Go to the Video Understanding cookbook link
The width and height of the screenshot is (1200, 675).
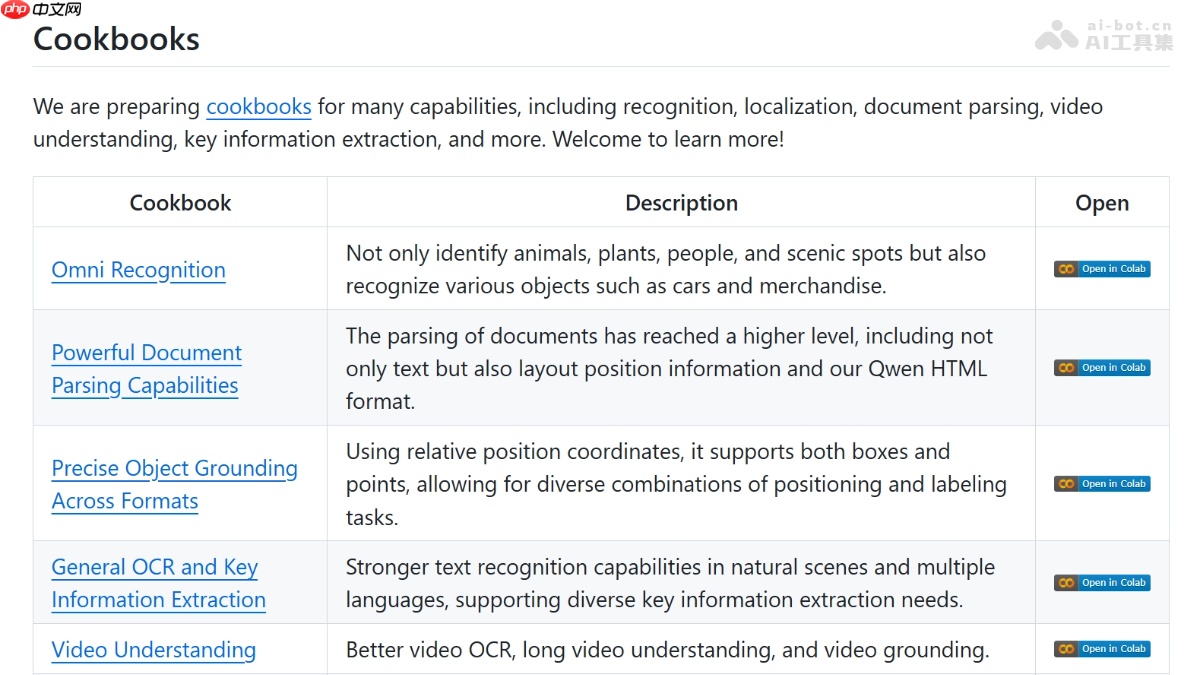click(153, 650)
